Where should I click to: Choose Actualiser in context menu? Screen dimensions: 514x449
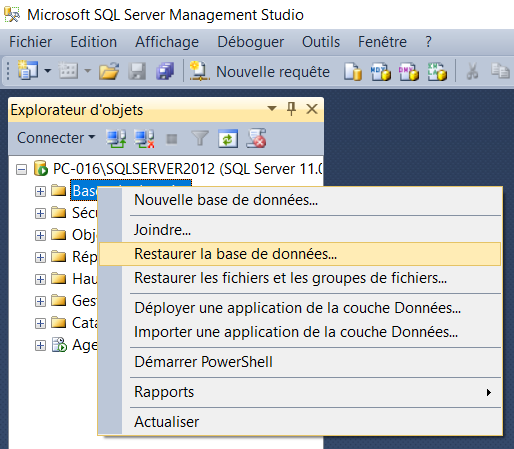pos(300,422)
